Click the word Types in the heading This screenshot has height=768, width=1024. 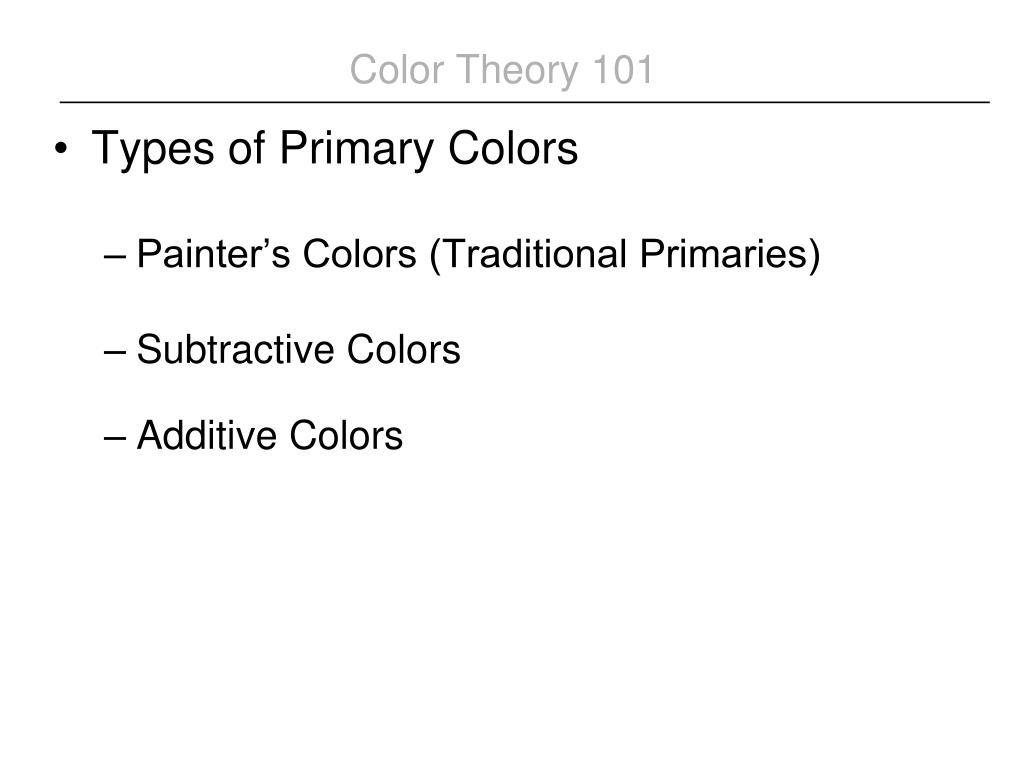pos(152,150)
